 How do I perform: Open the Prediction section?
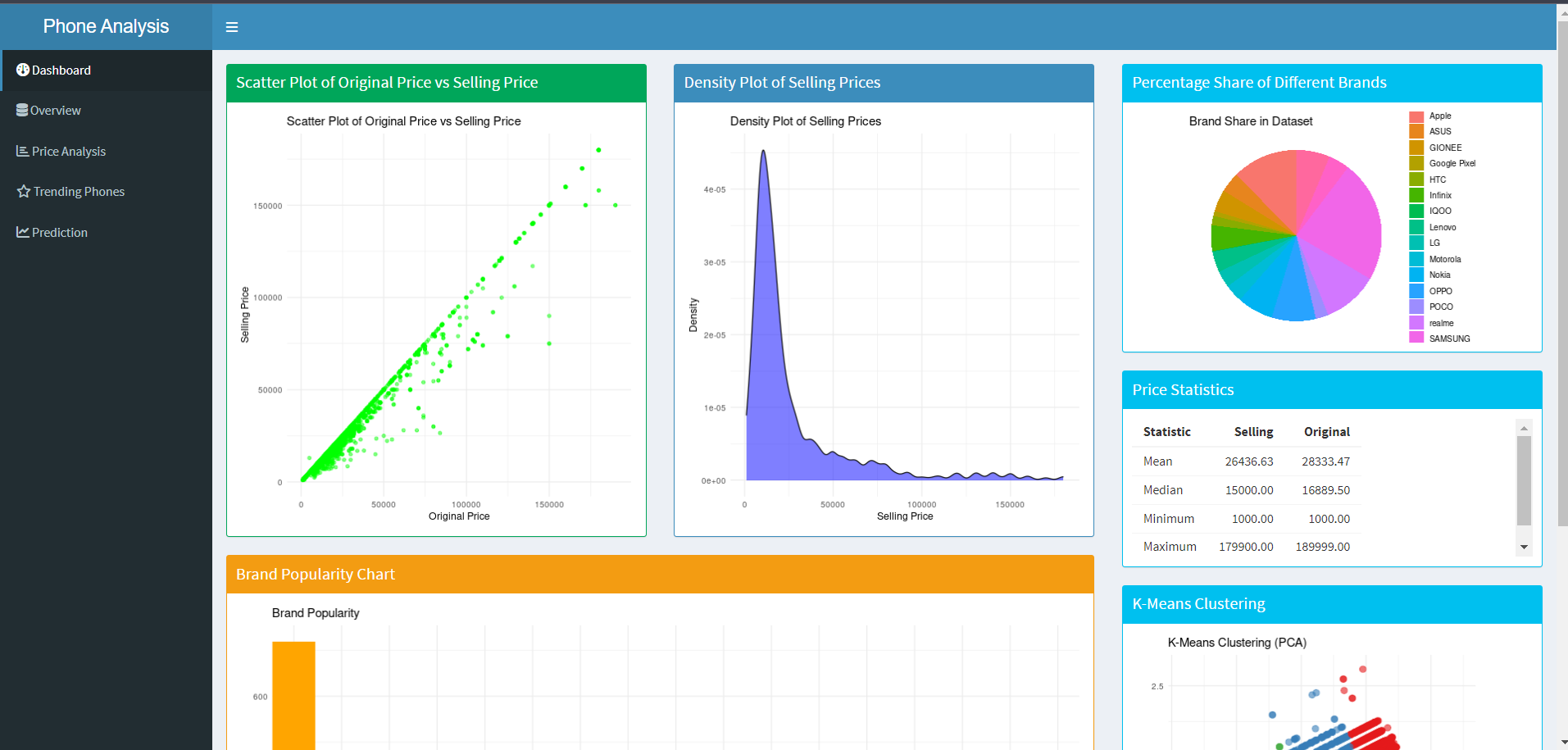(59, 233)
